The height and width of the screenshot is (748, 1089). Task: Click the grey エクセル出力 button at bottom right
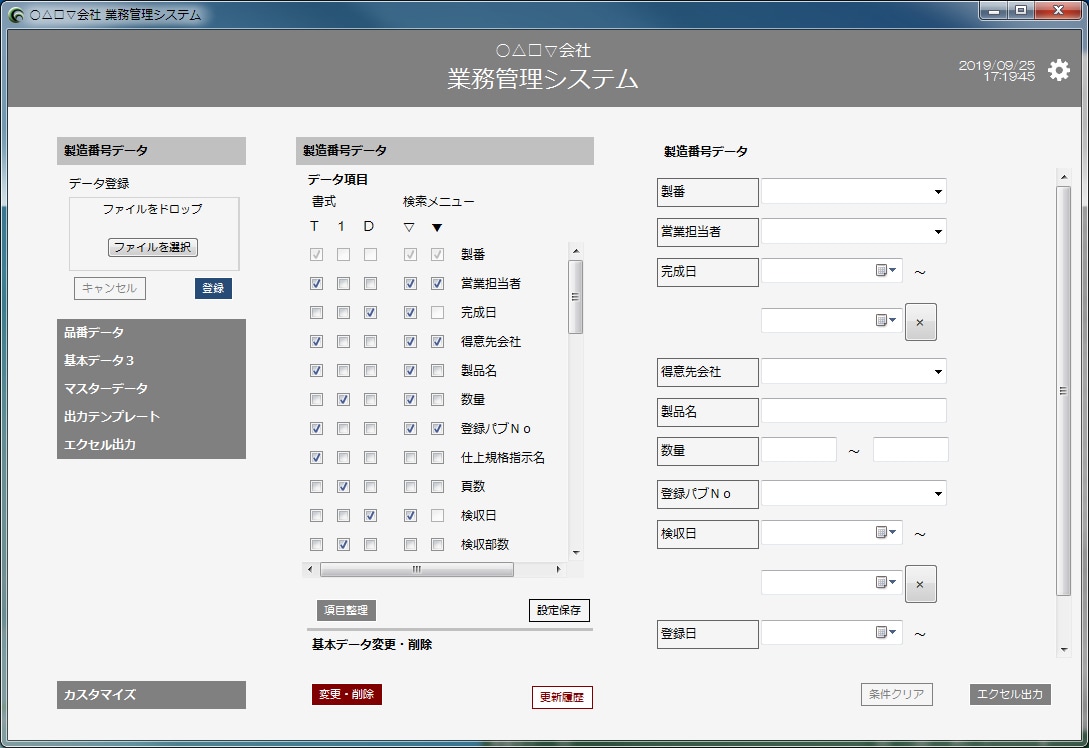coord(1010,694)
